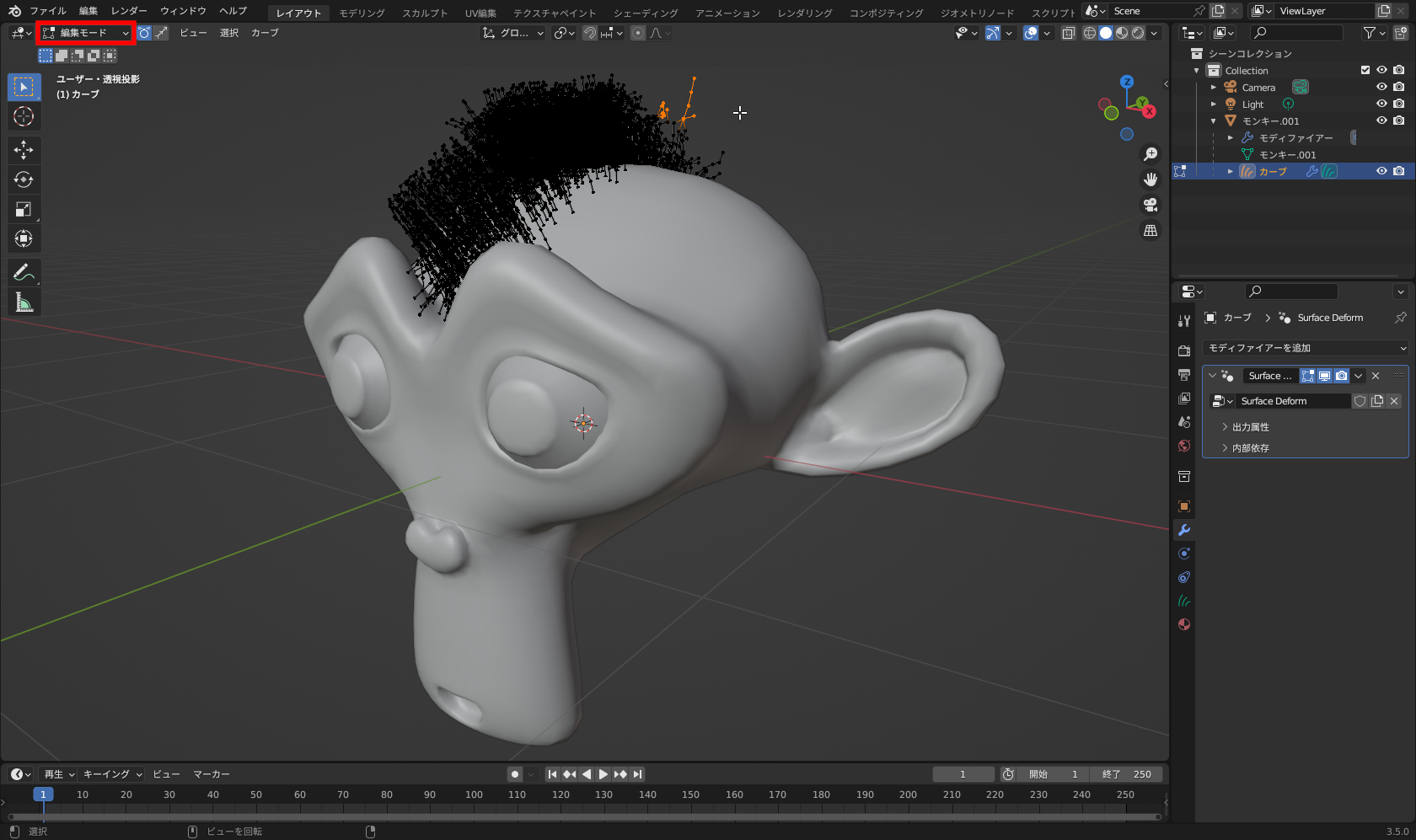Expand the 出力属性 section

click(x=1249, y=427)
